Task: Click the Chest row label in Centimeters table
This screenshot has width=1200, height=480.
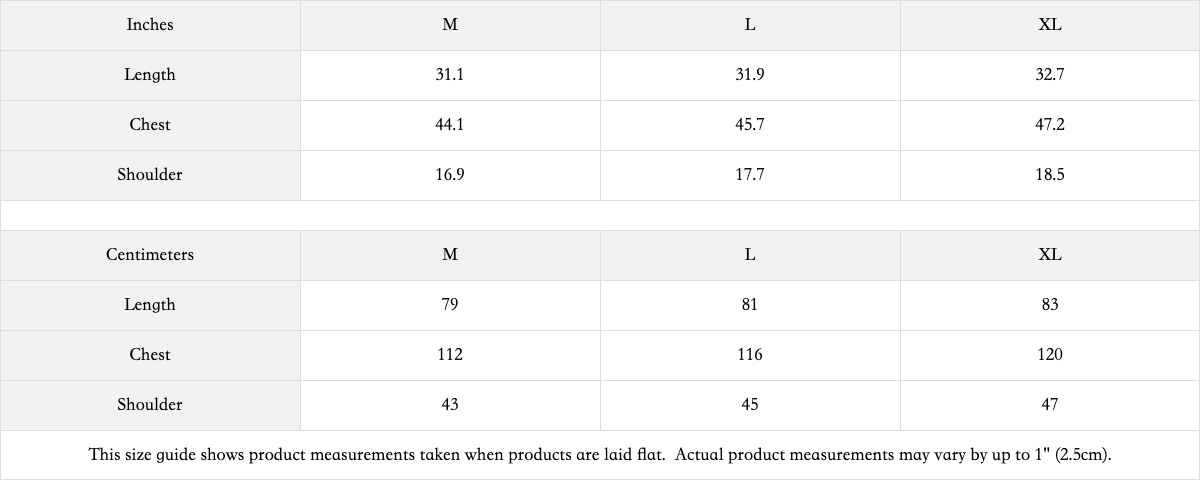Action: (x=150, y=355)
